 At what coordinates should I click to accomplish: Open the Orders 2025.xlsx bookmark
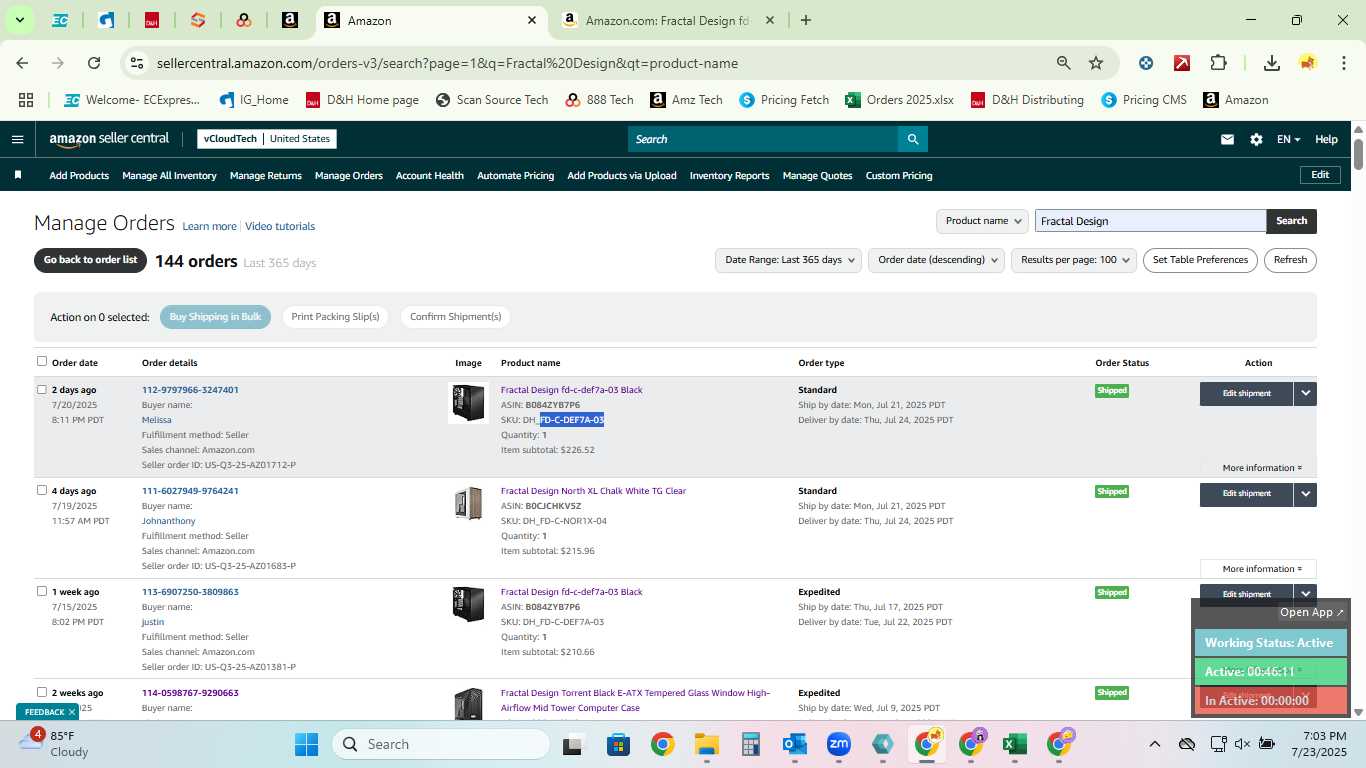pyautogui.click(x=899, y=100)
